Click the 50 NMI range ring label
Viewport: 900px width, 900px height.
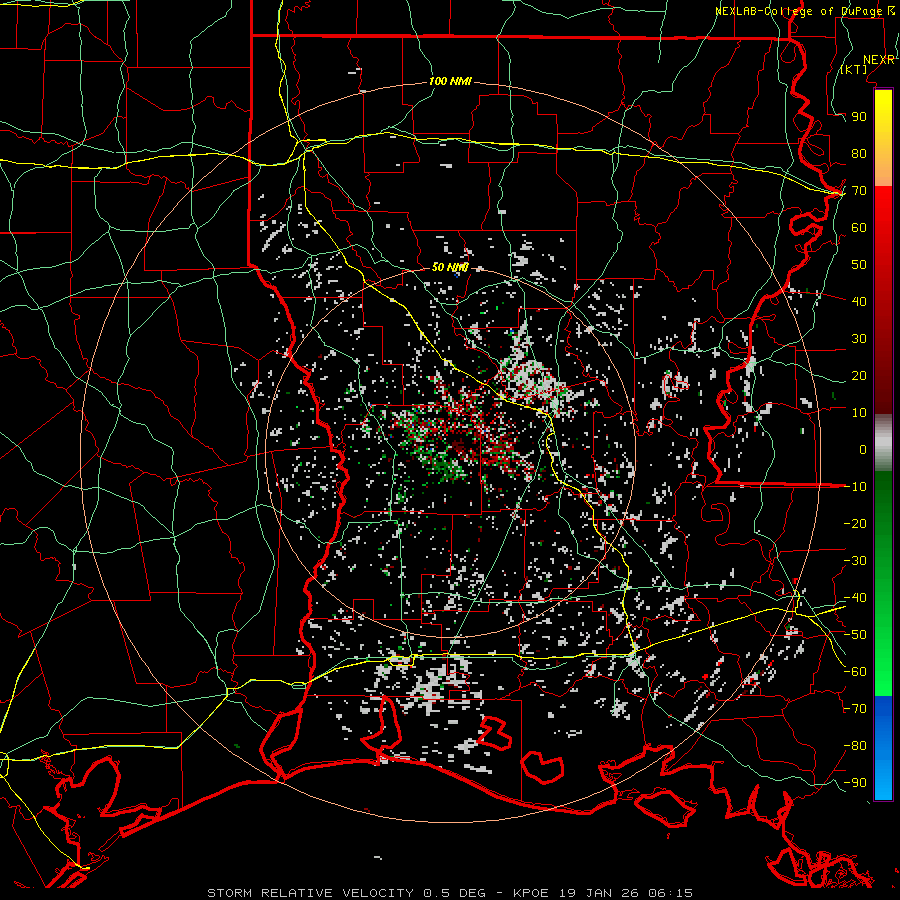pyautogui.click(x=450, y=267)
